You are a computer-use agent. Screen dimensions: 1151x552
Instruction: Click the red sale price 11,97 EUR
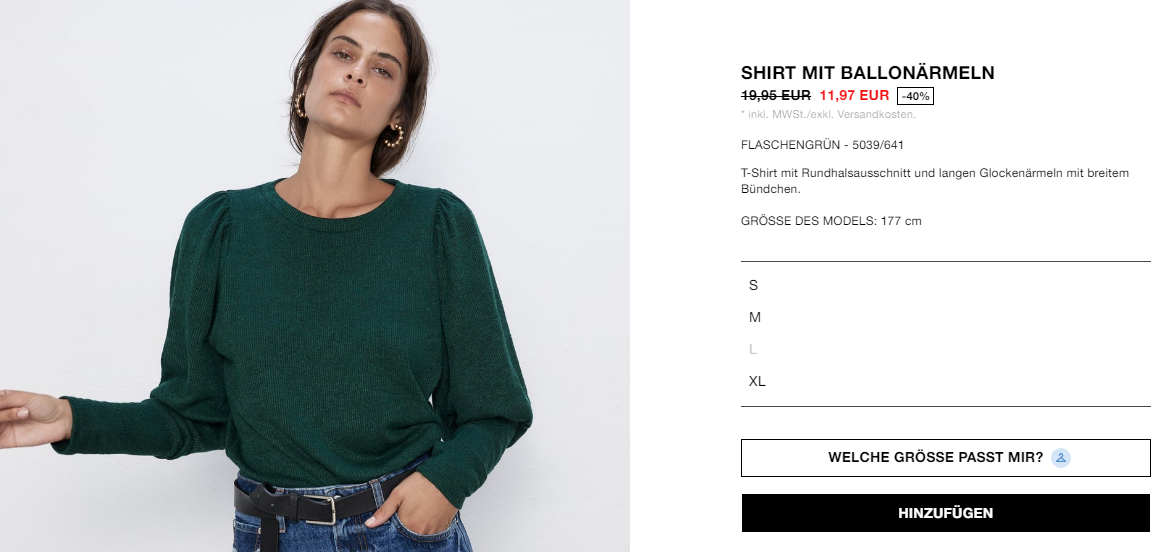pyautogui.click(x=854, y=95)
